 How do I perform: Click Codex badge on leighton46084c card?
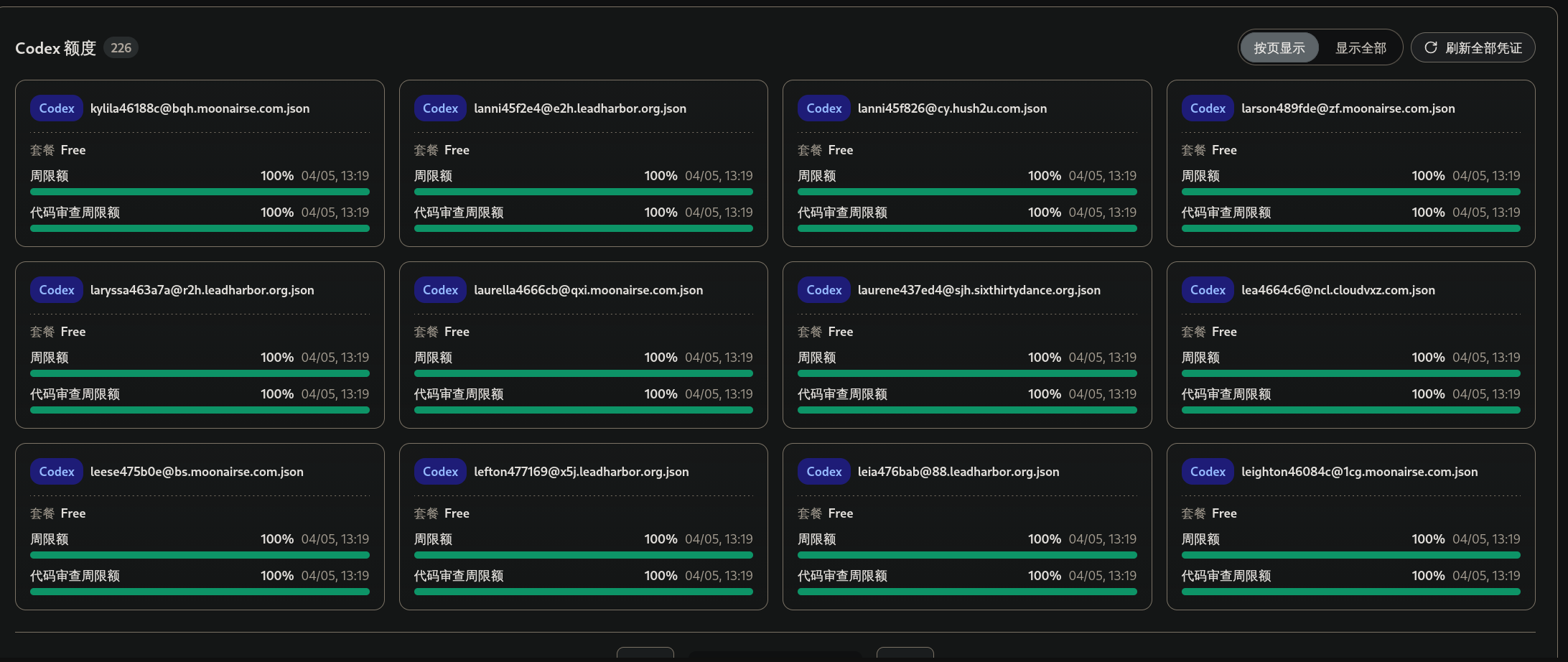[x=1208, y=472]
